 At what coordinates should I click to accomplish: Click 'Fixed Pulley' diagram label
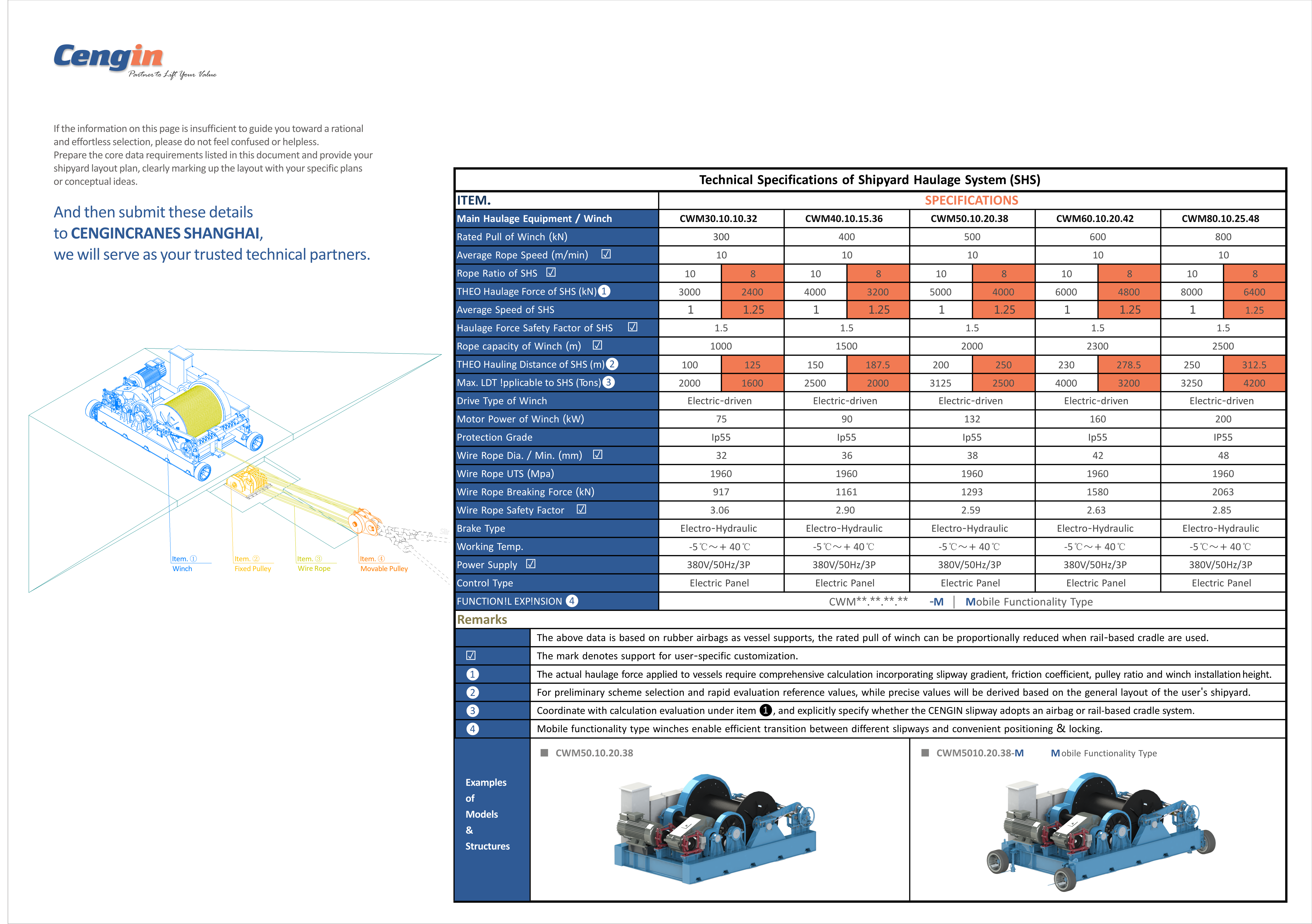pos(253,569)
